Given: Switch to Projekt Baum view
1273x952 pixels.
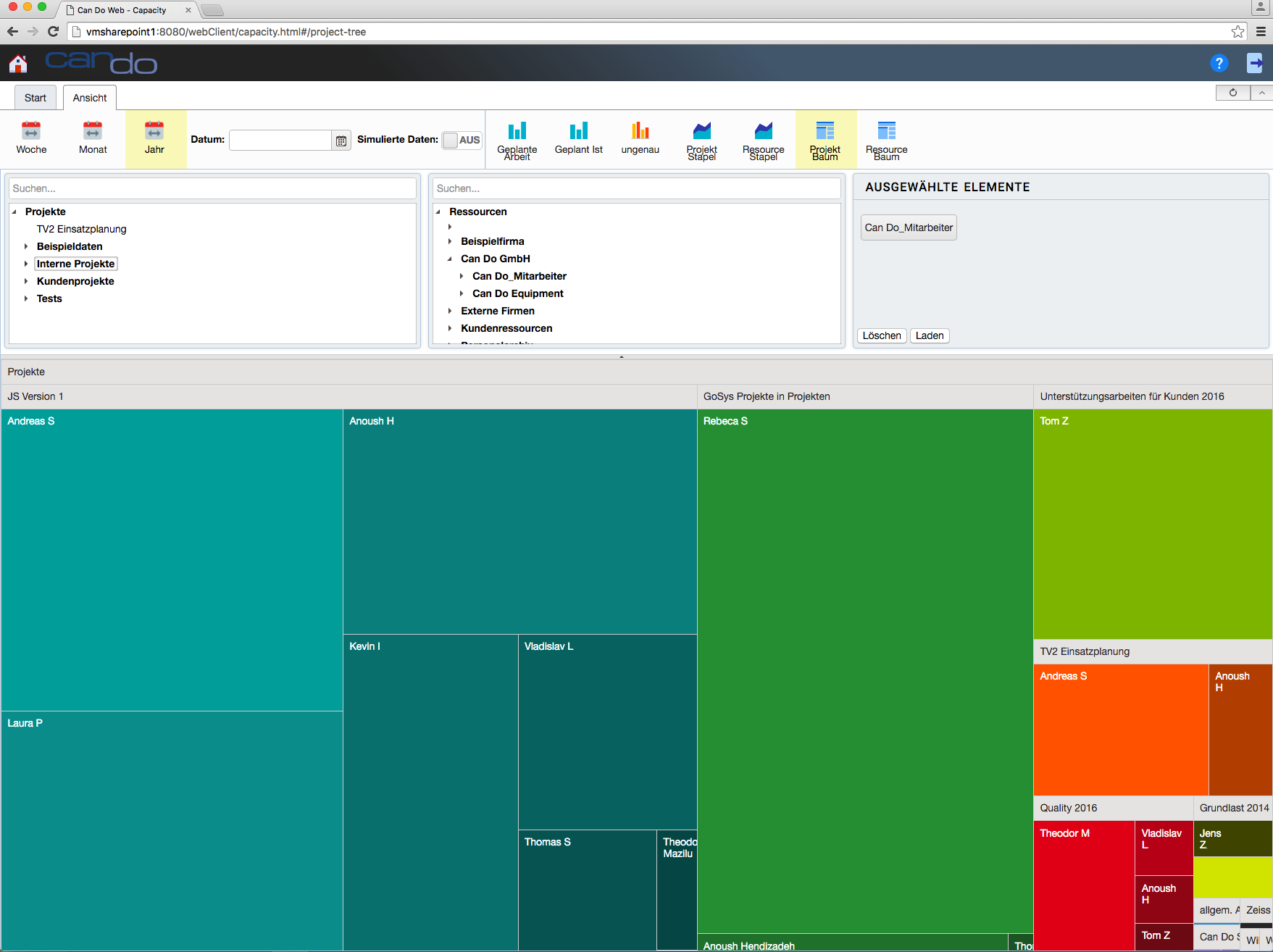Looking at the screenshot, I should [825, 141].
